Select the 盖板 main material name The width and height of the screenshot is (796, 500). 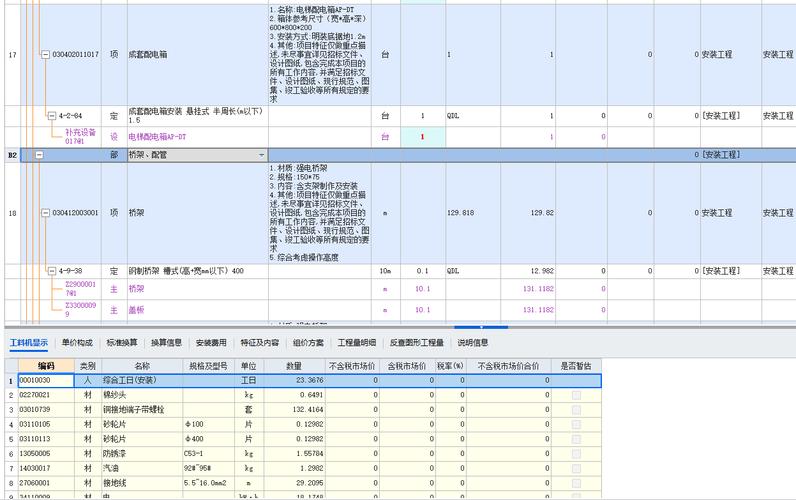tap(136, 310)
